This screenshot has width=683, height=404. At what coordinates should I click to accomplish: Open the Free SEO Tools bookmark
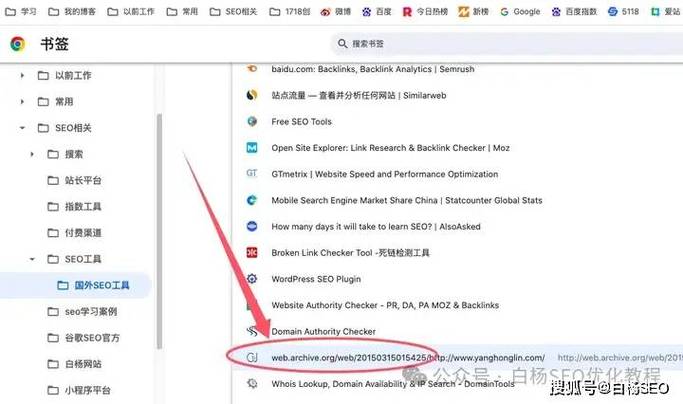coord(301,122)
